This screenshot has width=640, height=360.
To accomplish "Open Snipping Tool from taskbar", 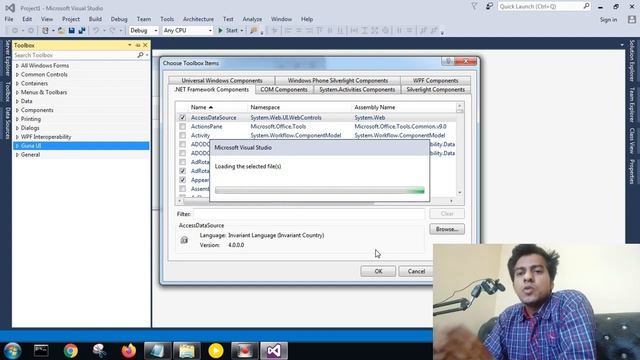I will (x=99, y=351).
